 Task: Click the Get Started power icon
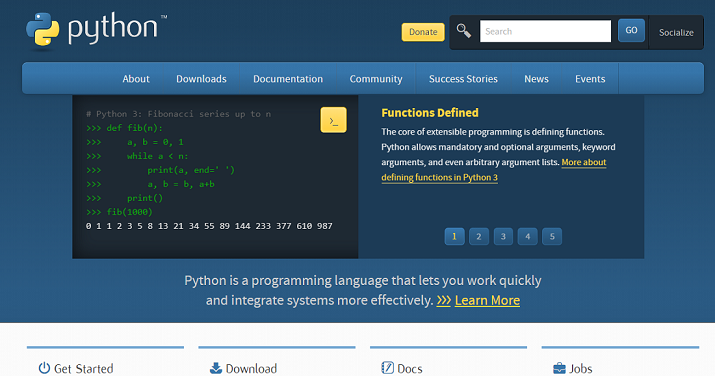pyautogui.click(x=44, y=368)
